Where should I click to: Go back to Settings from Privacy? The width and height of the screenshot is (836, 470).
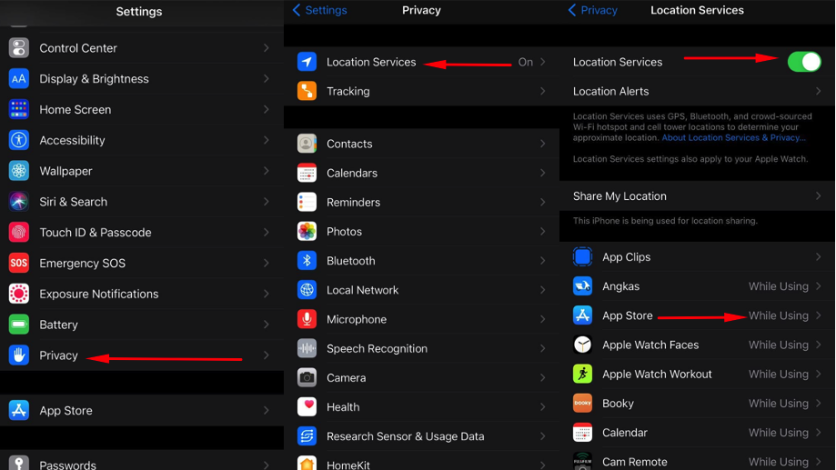coord(320,10)
